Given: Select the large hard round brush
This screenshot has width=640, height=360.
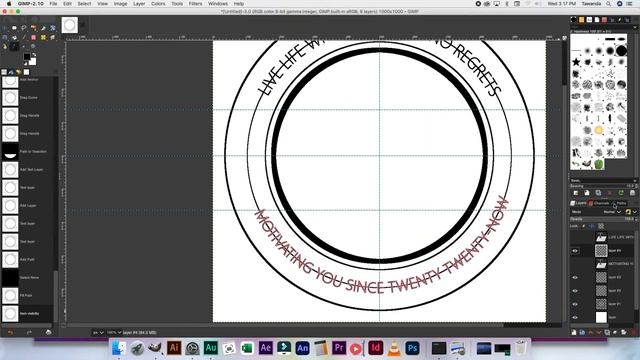Looking at the screenshot, I should (x=621, y=51).
